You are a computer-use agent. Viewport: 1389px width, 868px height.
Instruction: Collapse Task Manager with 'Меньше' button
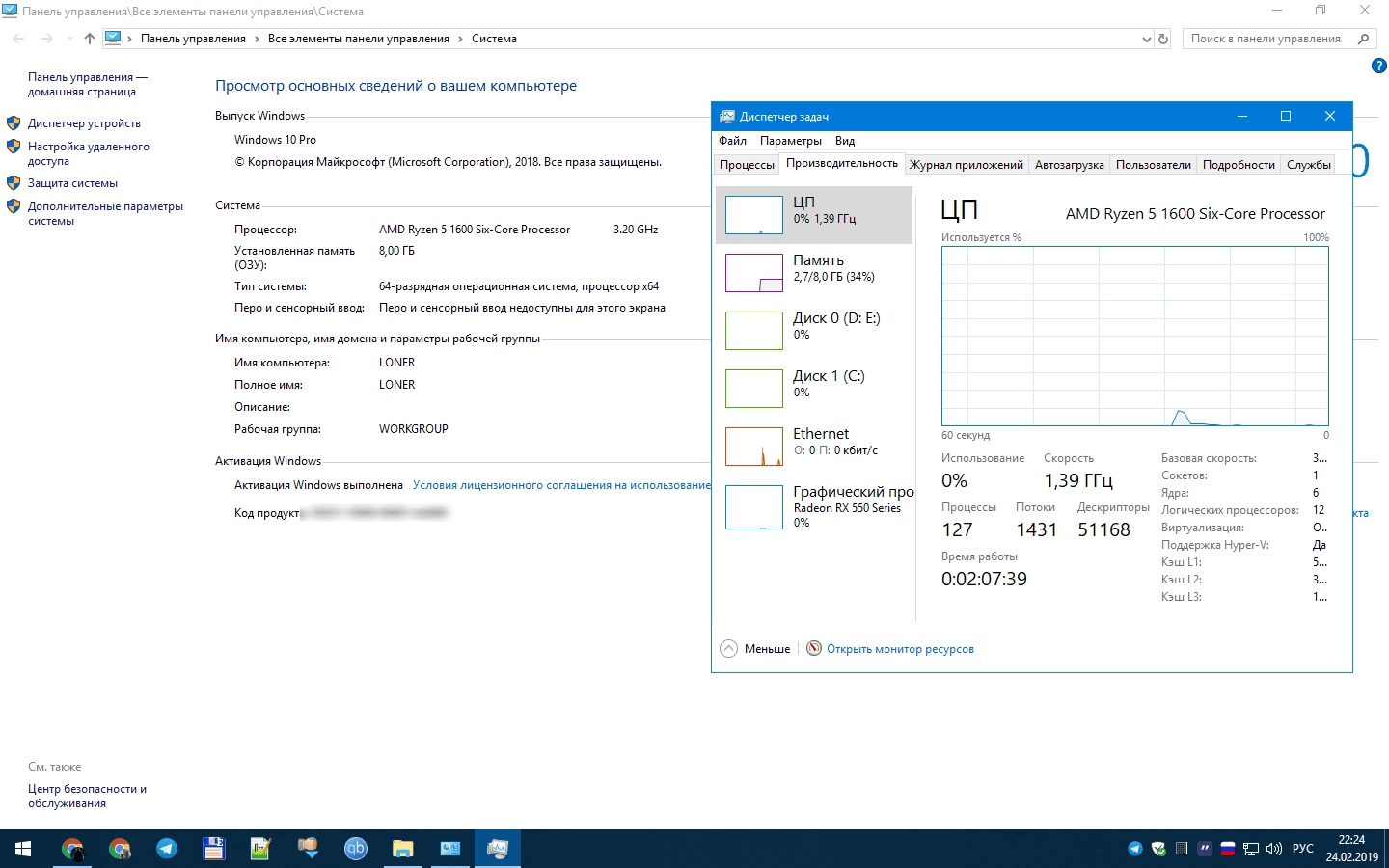[x=755, y=649]
